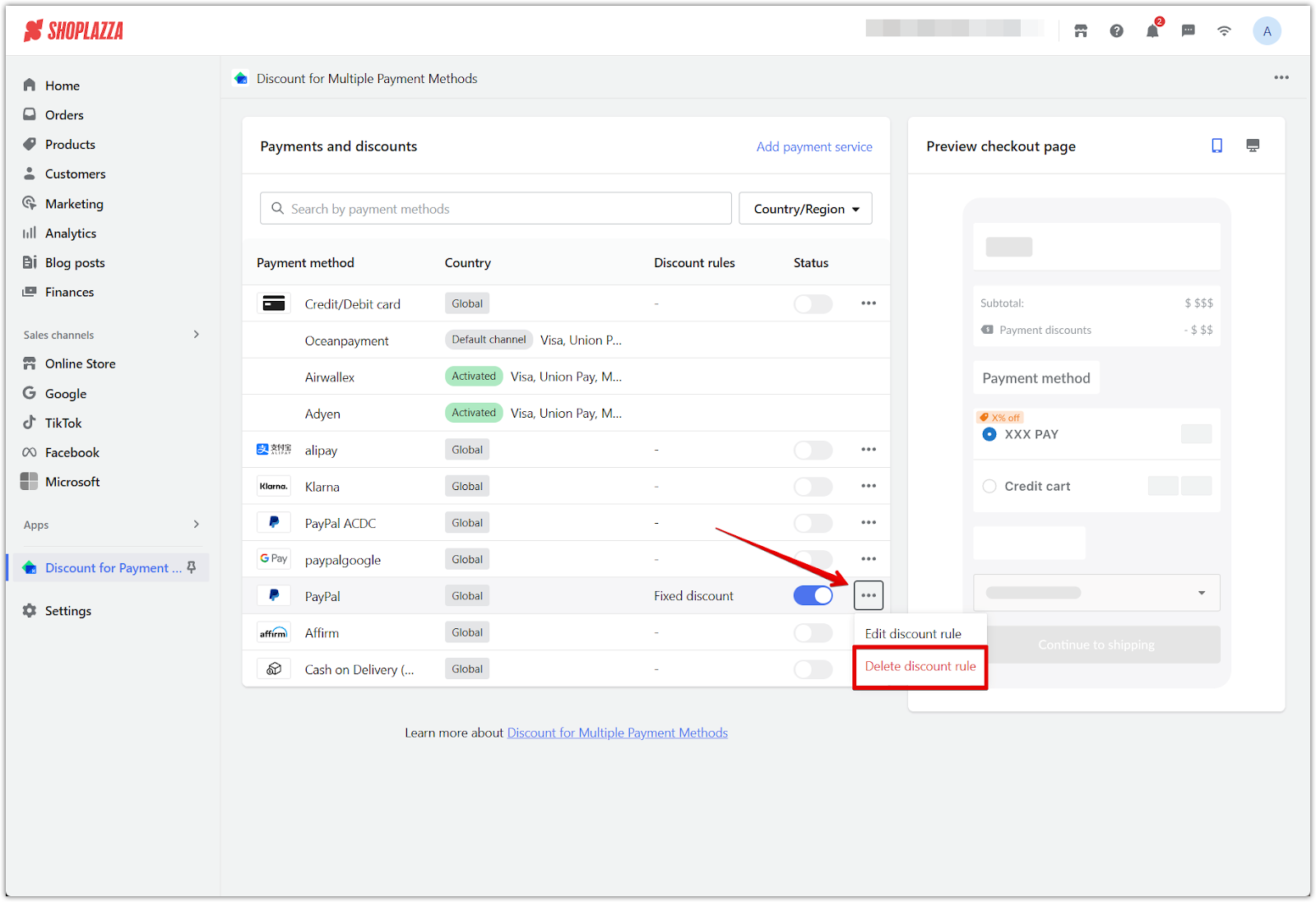Open the notifications bell

[1152, 30]
